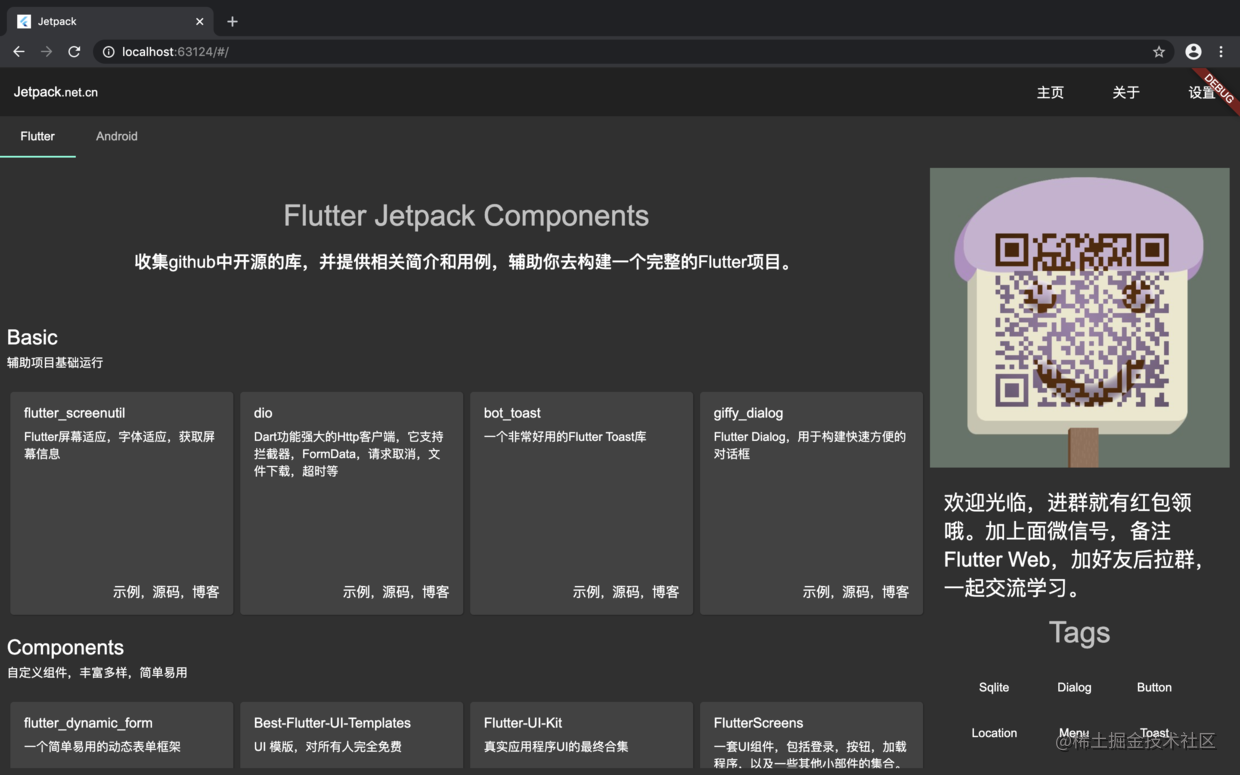Click the 自定义组件，丰富多样，简单易用 subtitle

[97, 673]
